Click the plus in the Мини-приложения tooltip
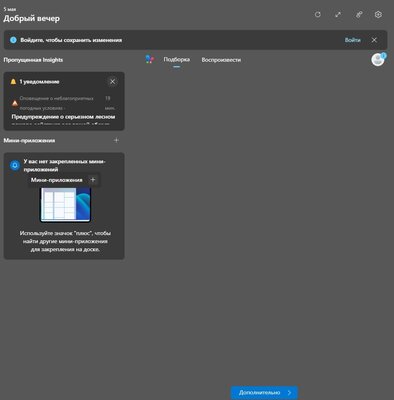Image resolution: width=394 pixels, height=400 pixels. (93, 180)
